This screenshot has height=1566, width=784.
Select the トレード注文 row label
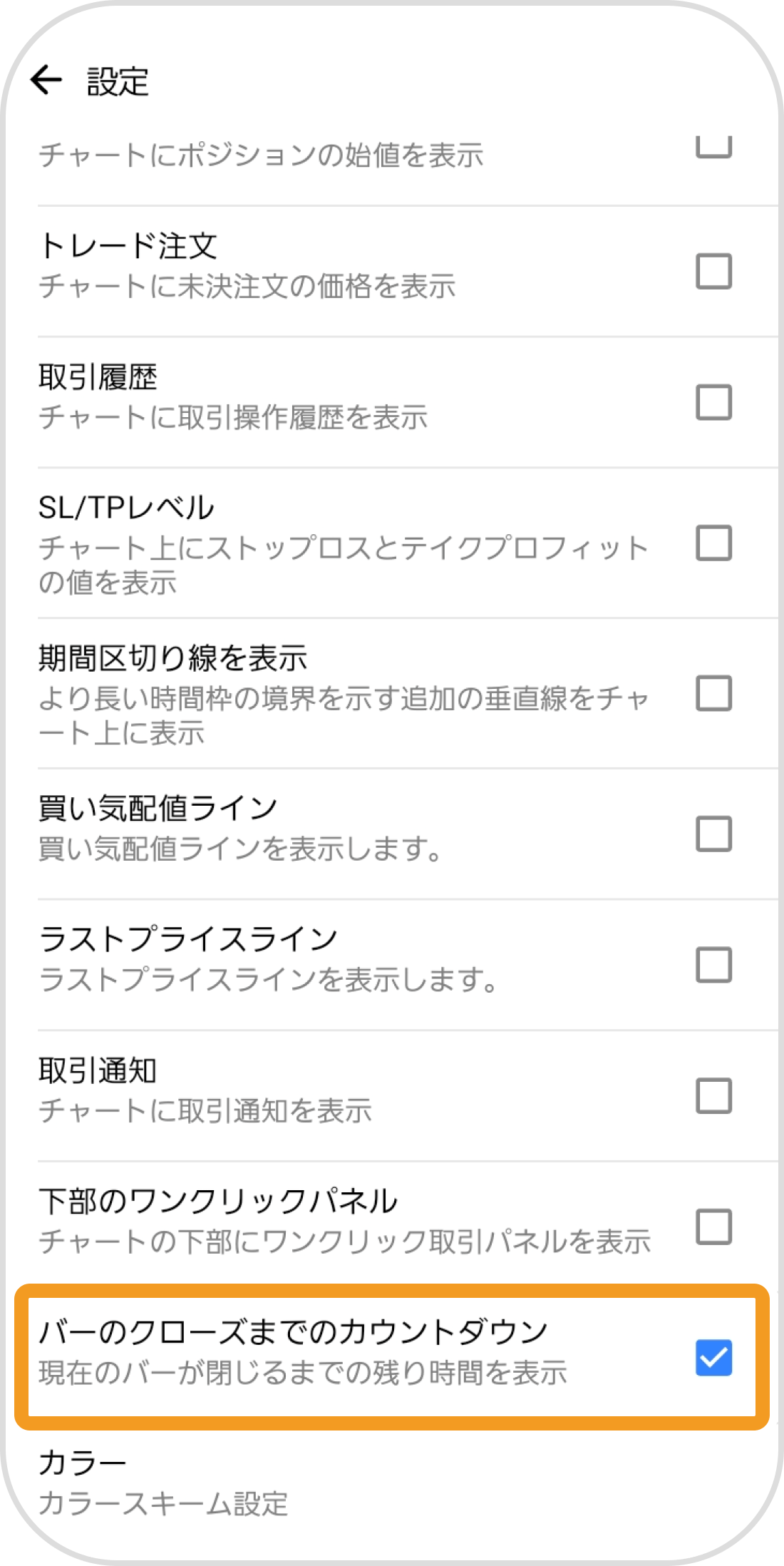coord(128,247)
